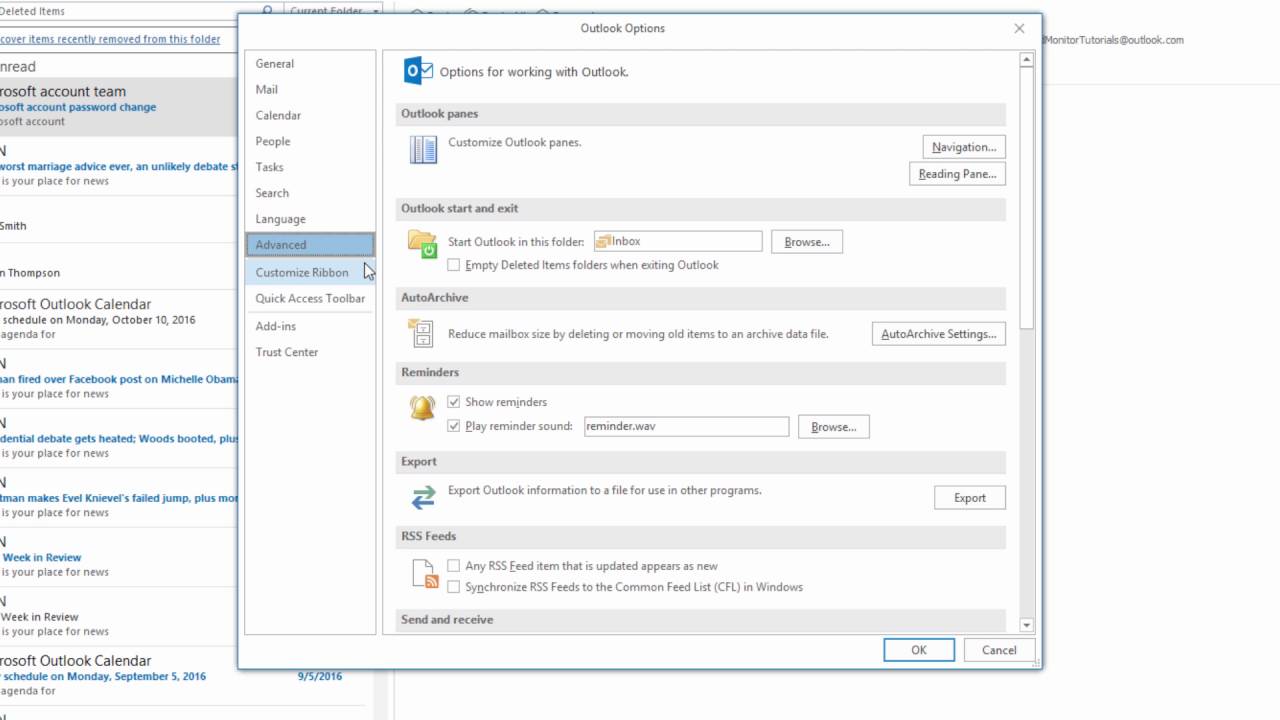Open the General options category
The height and width of the screenshot is (720, 1280).
click(x=310, y=63)
